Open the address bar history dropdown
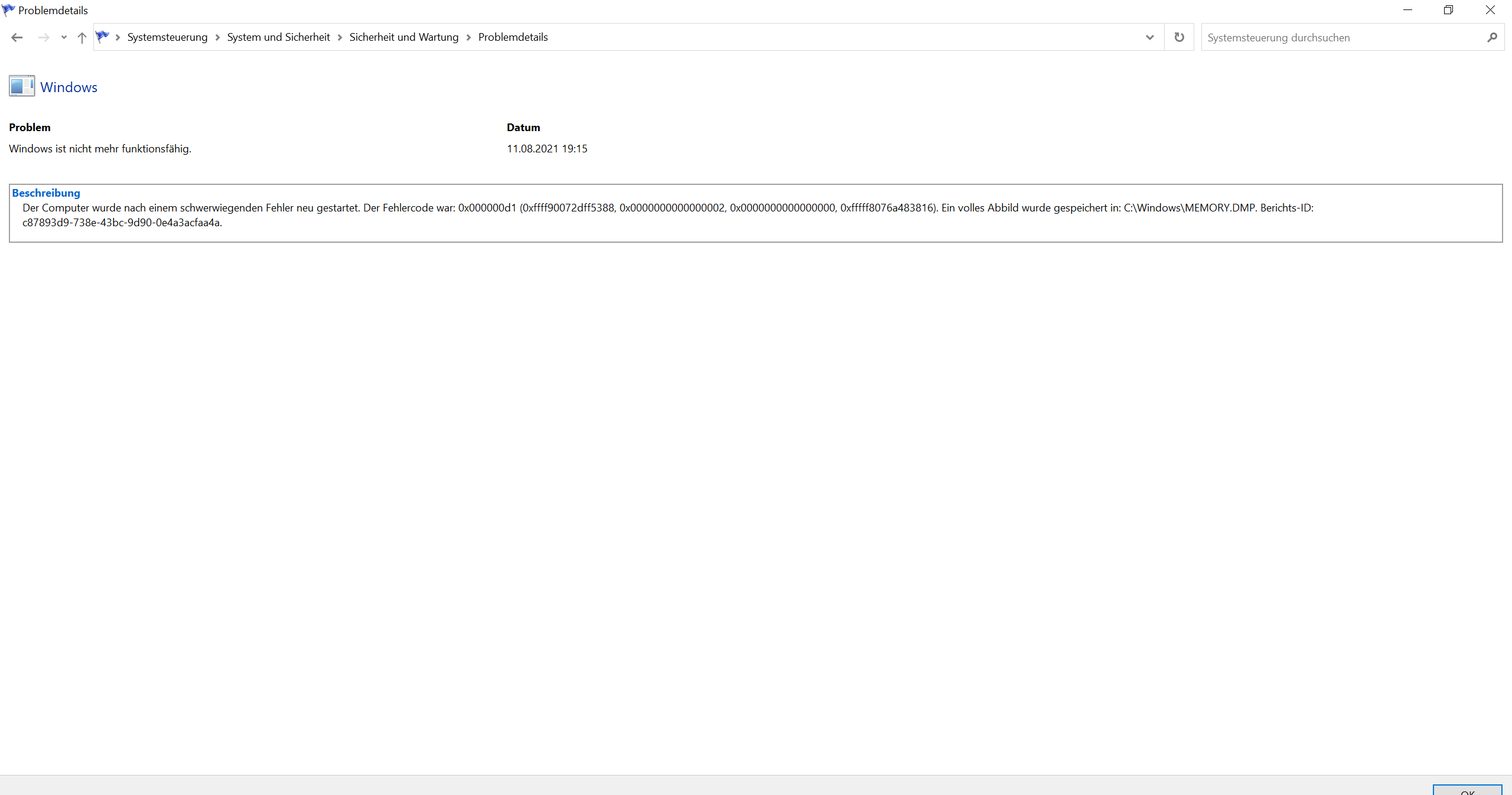The width and height of the screenshot is (1512, 795). [x=1149, y=37]
